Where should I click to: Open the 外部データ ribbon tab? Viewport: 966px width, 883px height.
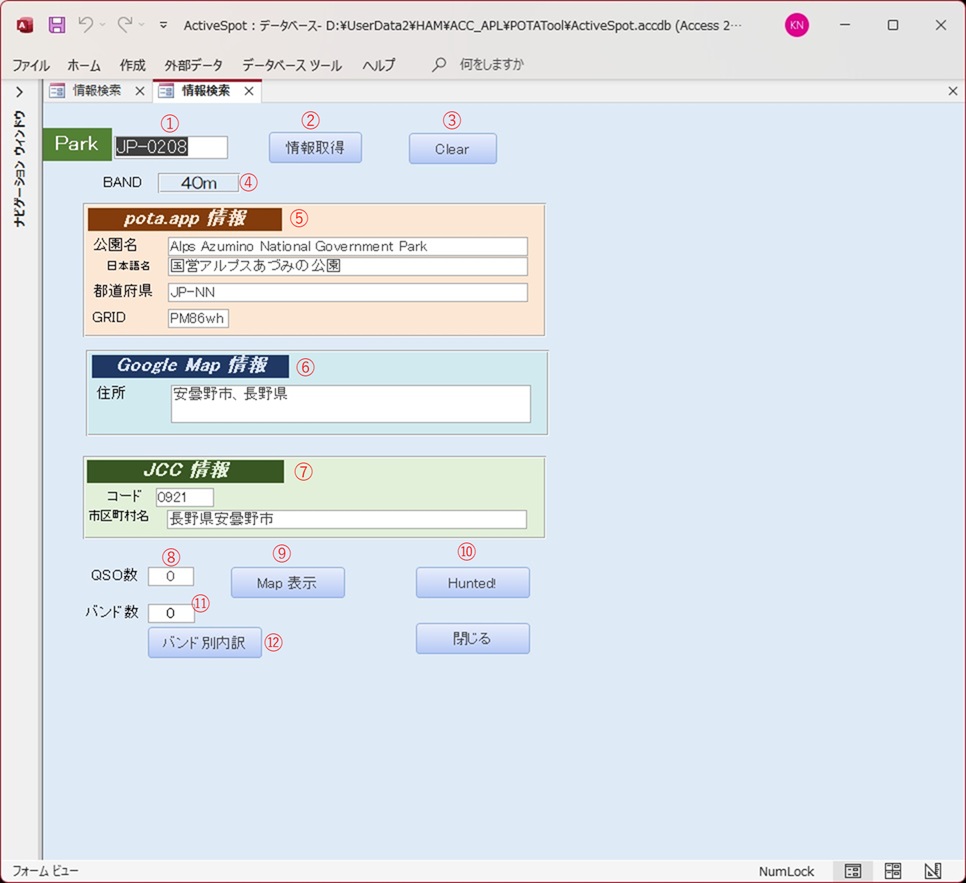click(194, 65)
